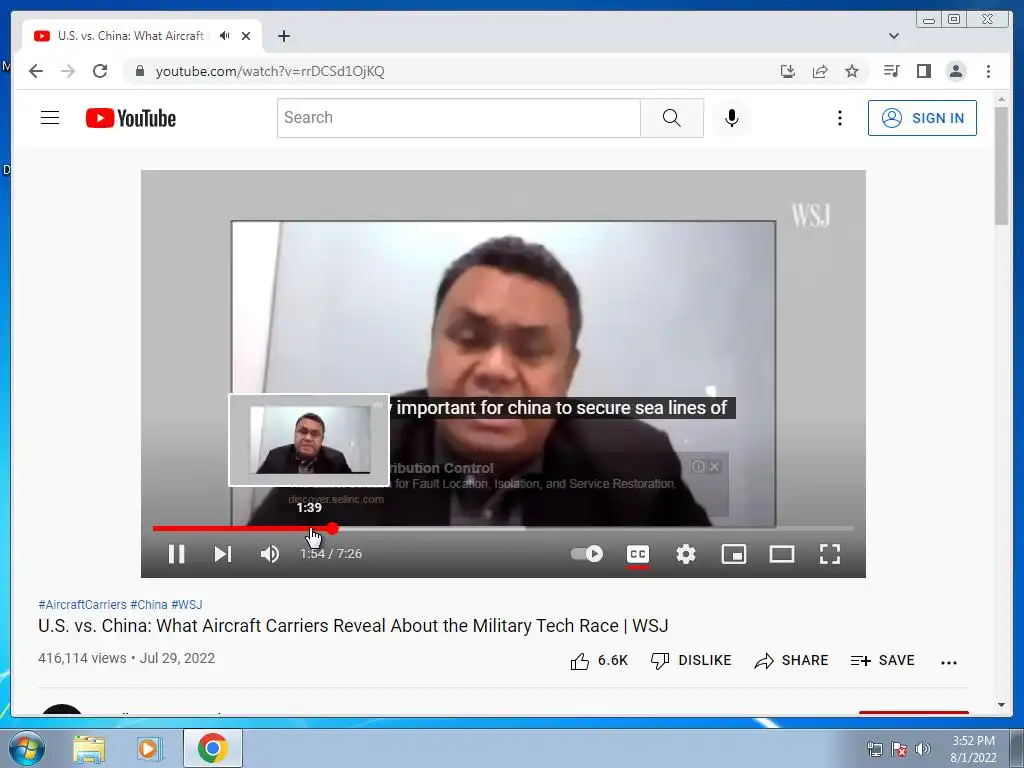This screenshot has width=1024, height=768.
Task: Focus the YouTube search field
Action: pos(458,118)
